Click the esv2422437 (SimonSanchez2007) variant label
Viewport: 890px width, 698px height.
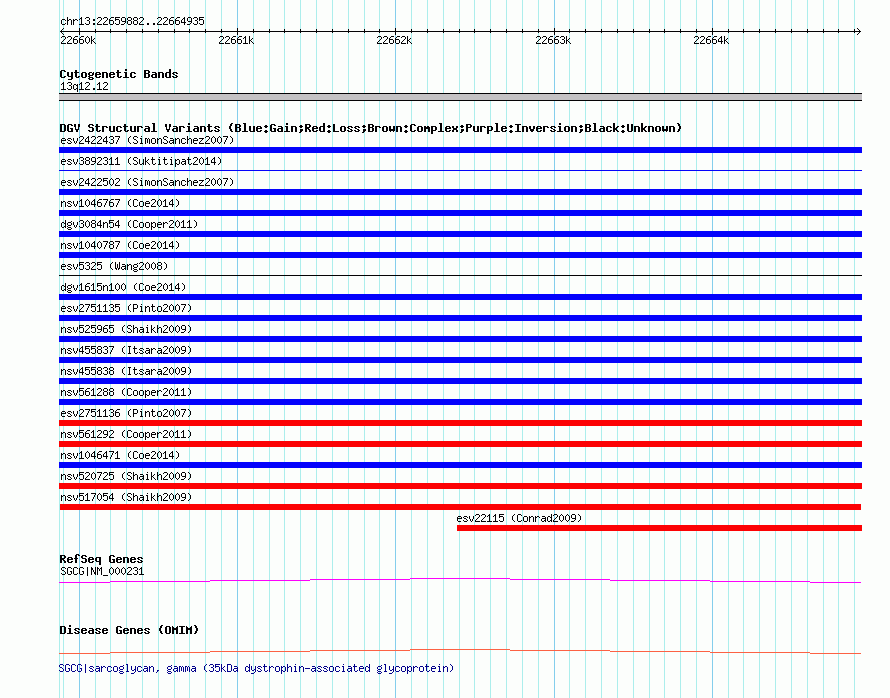coord(147,140)
